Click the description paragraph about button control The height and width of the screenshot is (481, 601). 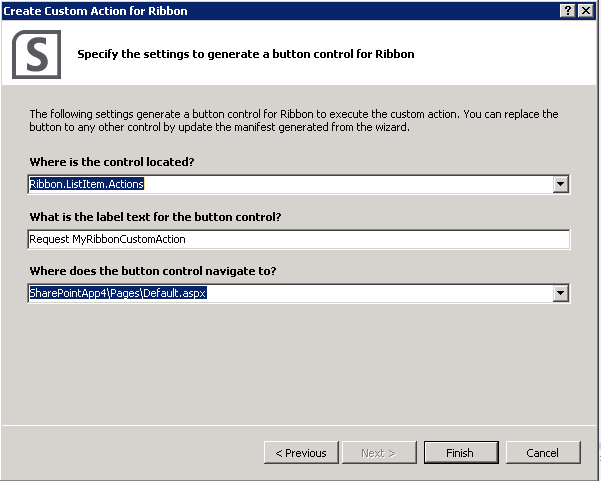click(294, 120)
